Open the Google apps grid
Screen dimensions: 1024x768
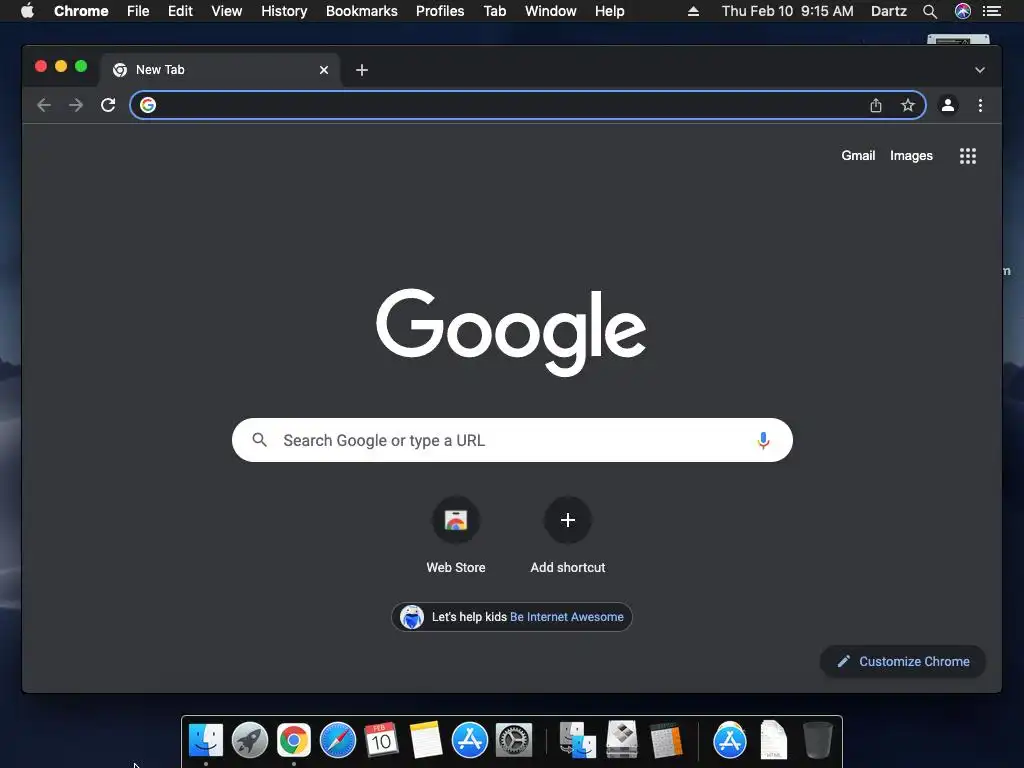[968, 156]
